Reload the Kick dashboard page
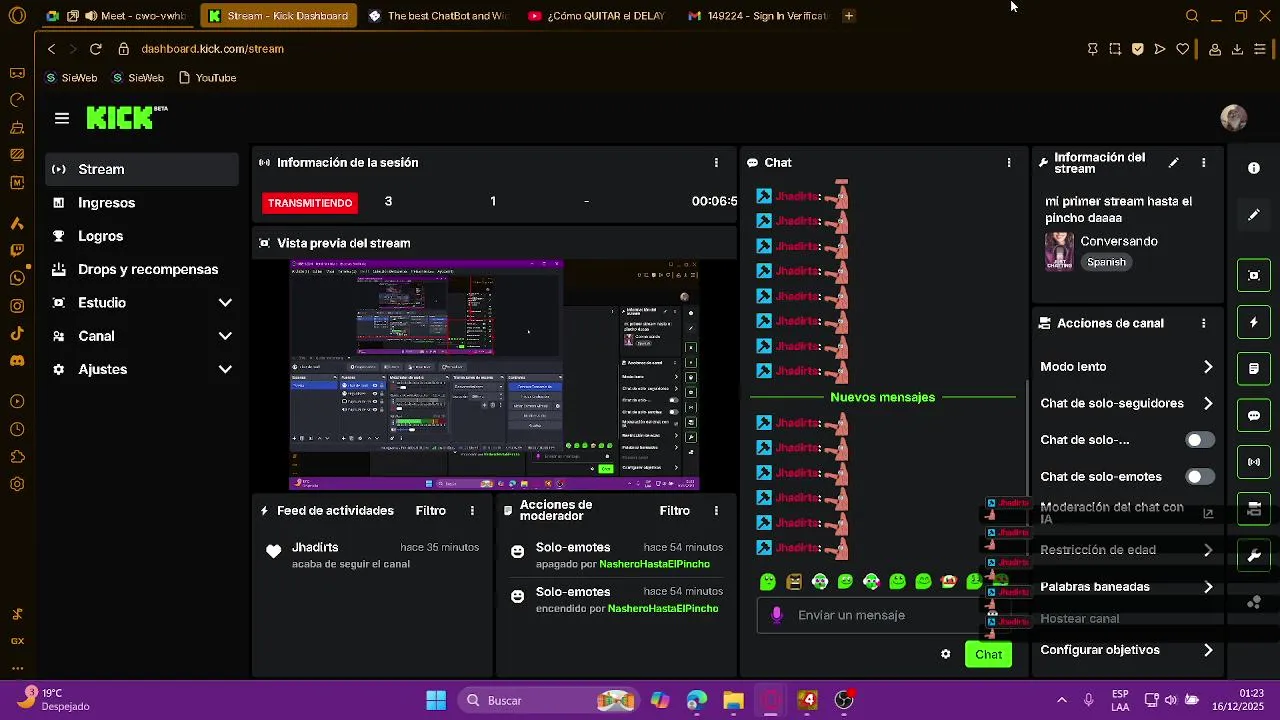1280x720 pixels. click(x=96, y=48)
